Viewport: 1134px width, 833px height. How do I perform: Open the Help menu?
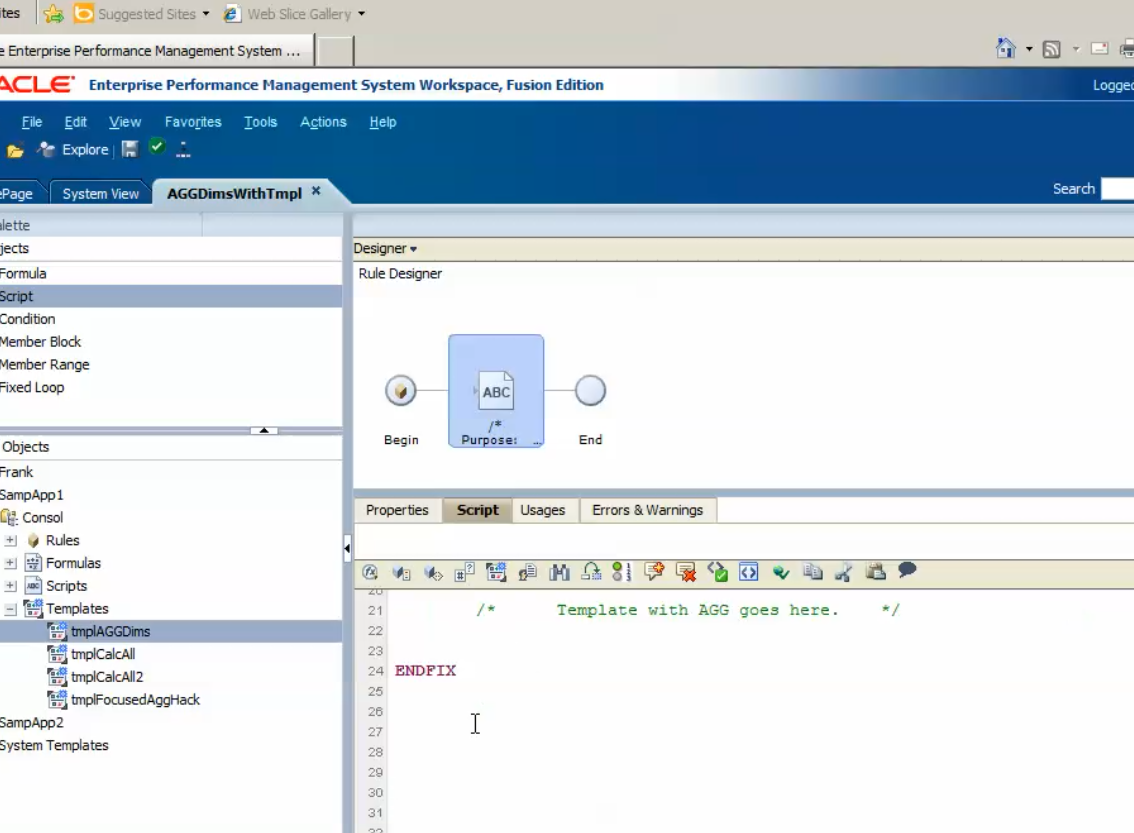(x=383, y=121)
